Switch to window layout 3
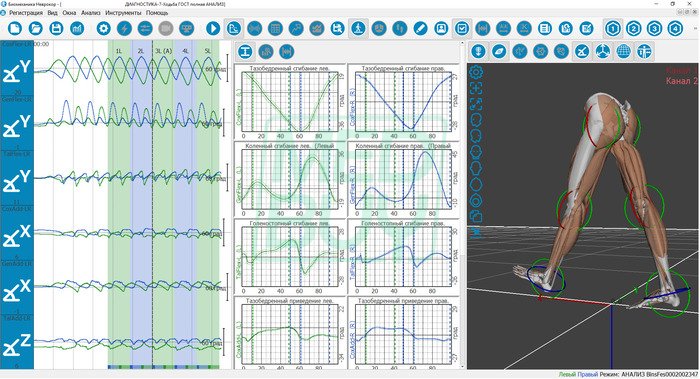The height and width of the screenshot is (379, 700). [654, 29]
